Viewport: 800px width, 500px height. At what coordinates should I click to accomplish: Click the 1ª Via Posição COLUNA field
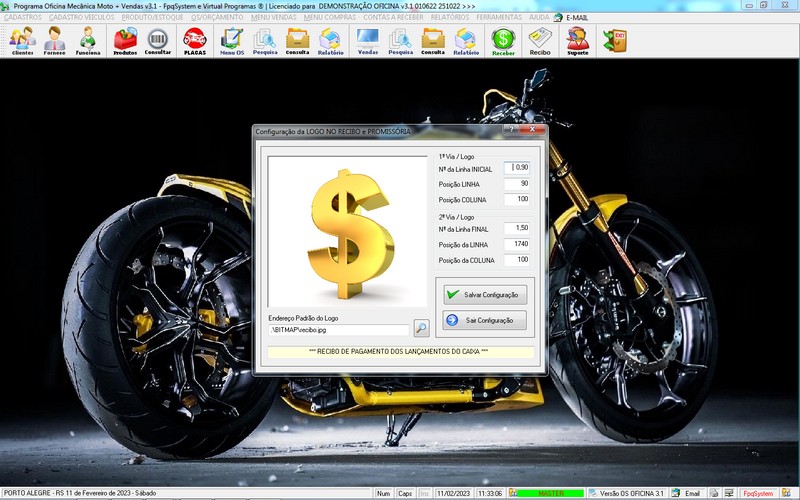coord(517,199)
